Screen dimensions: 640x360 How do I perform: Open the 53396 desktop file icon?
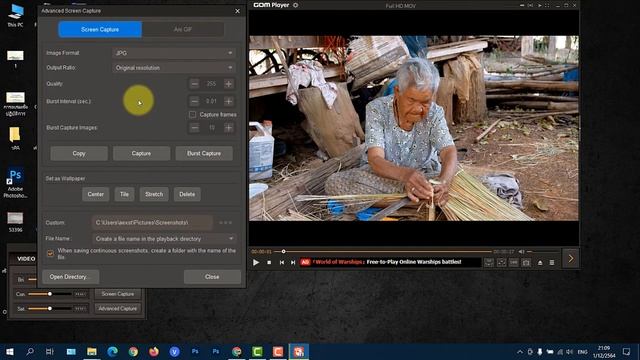click(16, 222)
